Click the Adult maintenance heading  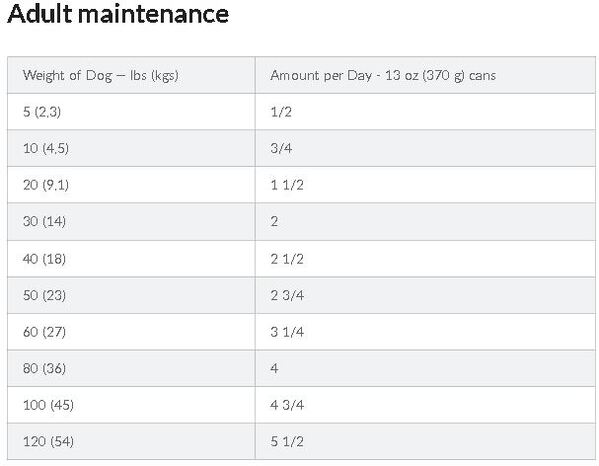(118, 14)
